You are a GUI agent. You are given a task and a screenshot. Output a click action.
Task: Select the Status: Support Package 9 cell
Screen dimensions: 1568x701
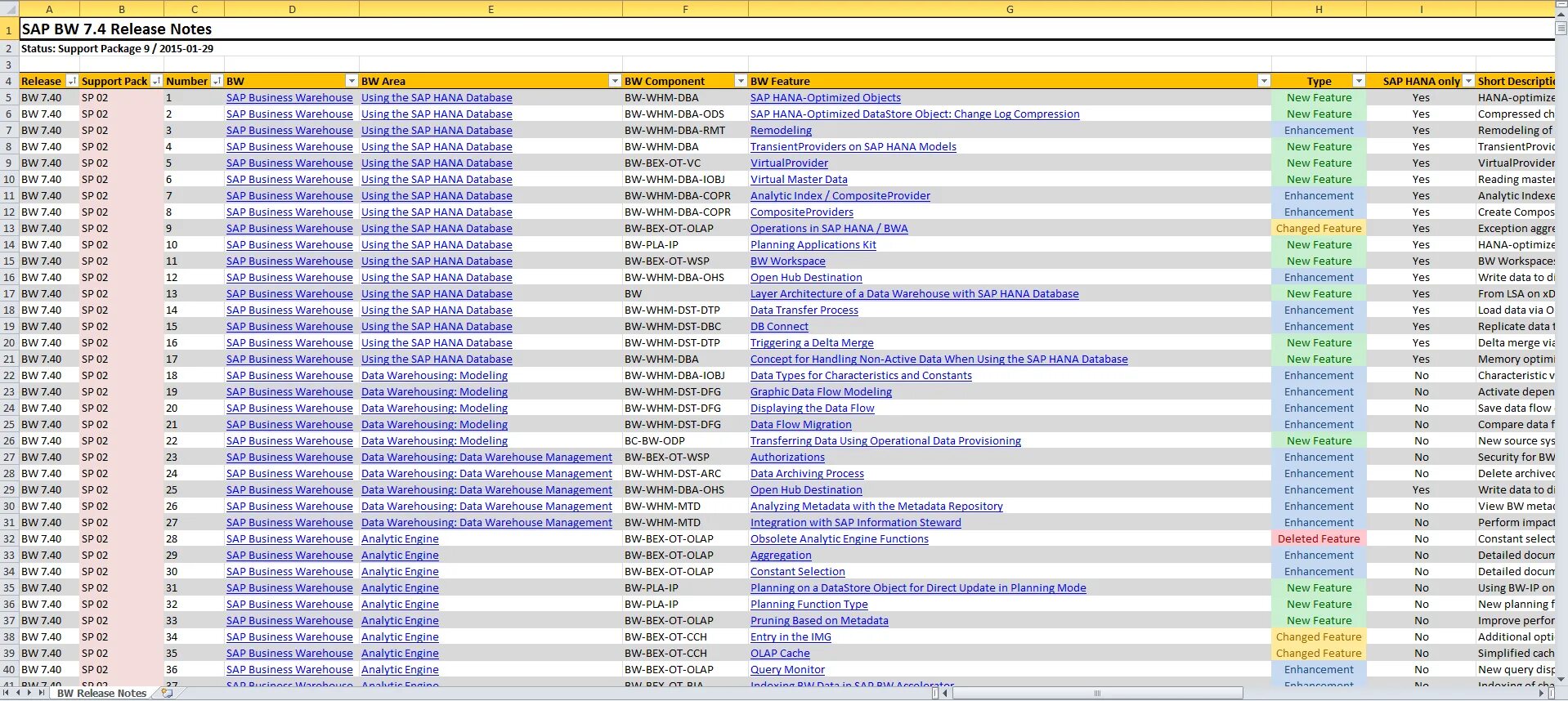[x=117, y=48]
